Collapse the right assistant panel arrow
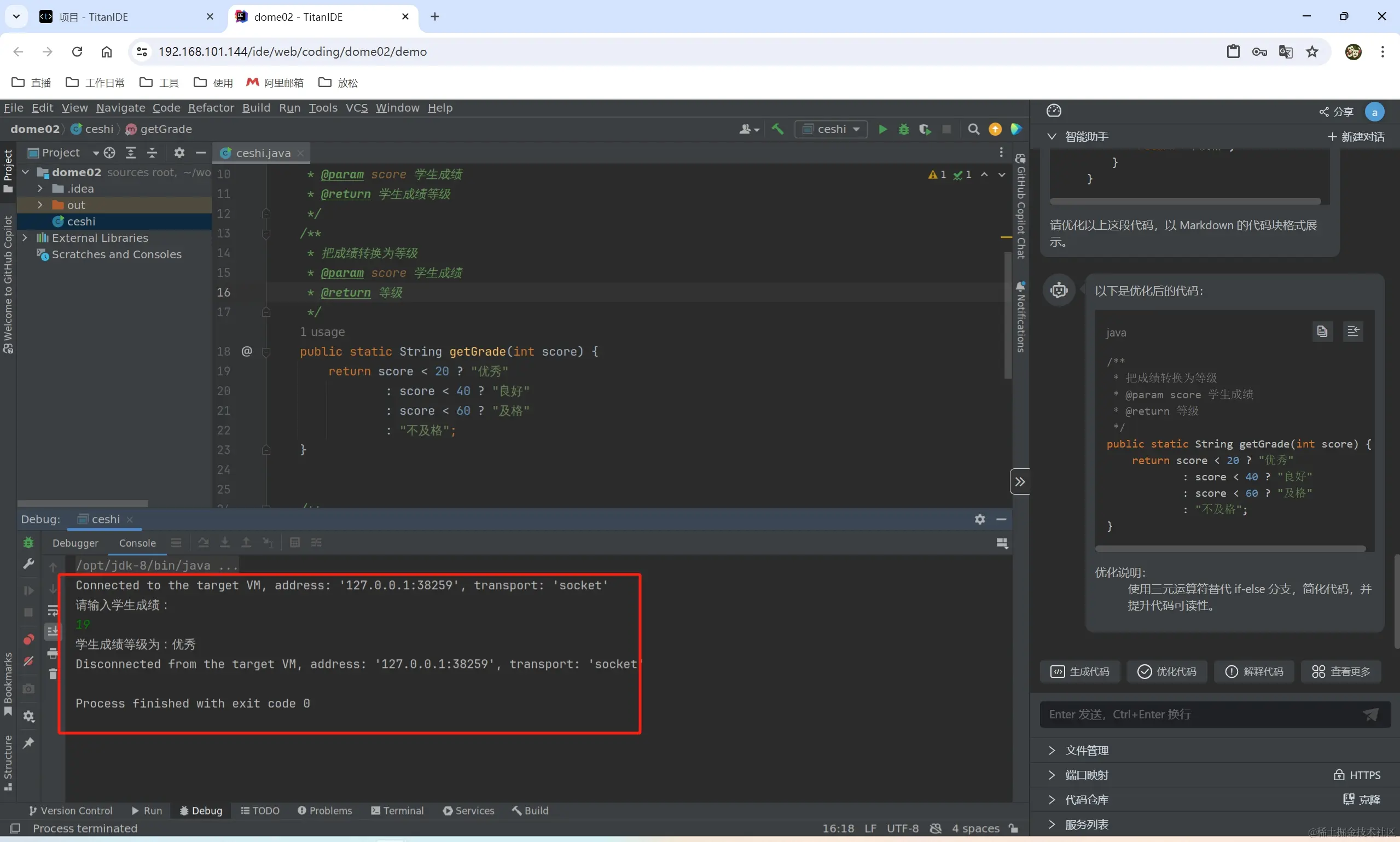The height and width of the screenshot is (842, 1400). tap(1019, 481)
